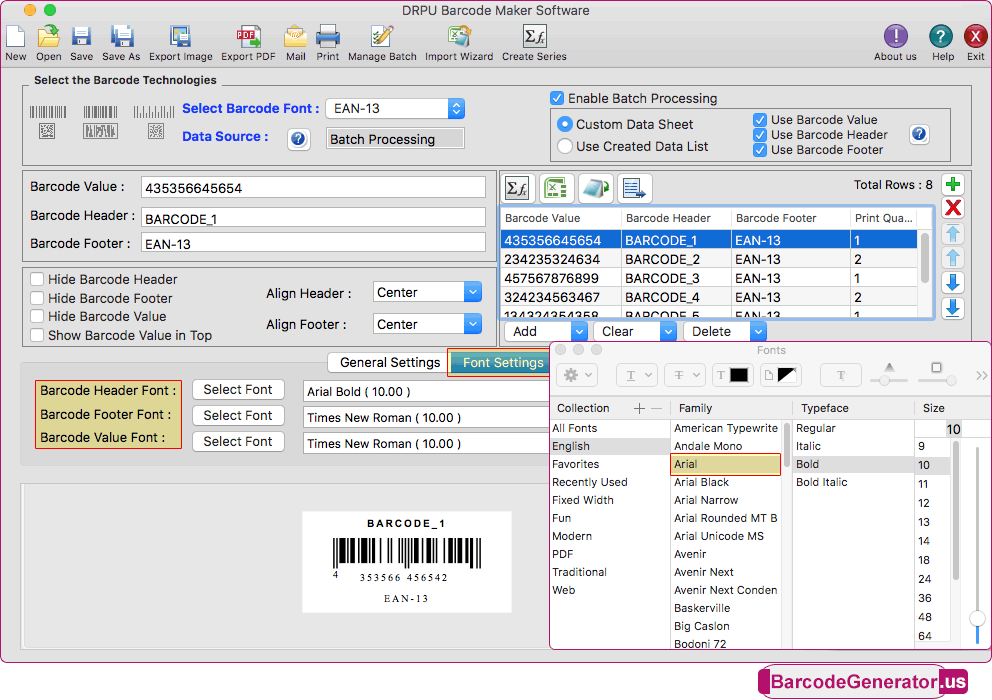Enable the Hide Barcode Header checkbox

pyautogui.click(x=38, y=280)
